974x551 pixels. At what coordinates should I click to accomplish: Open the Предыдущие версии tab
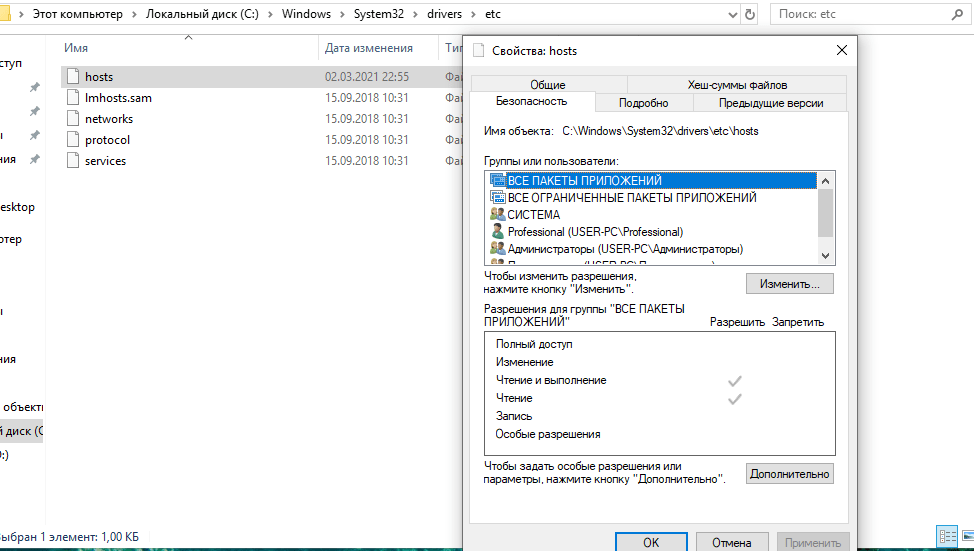click(x=771, y=103)
